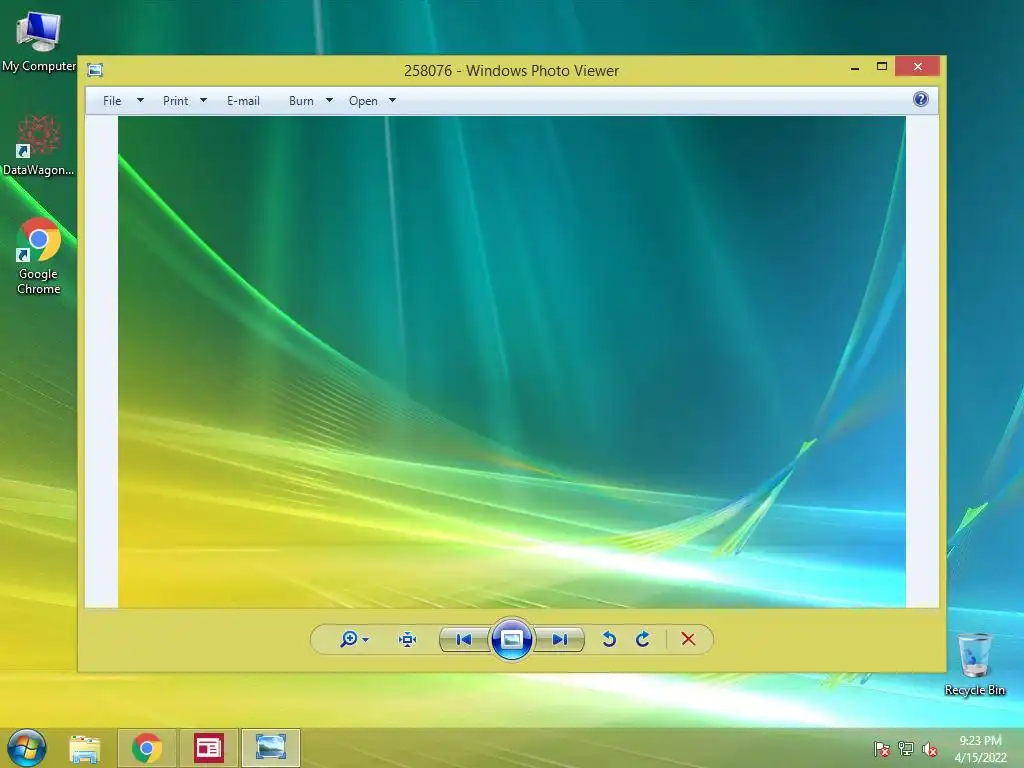Select the DataWagon desktop shortcut

point(39,145)
